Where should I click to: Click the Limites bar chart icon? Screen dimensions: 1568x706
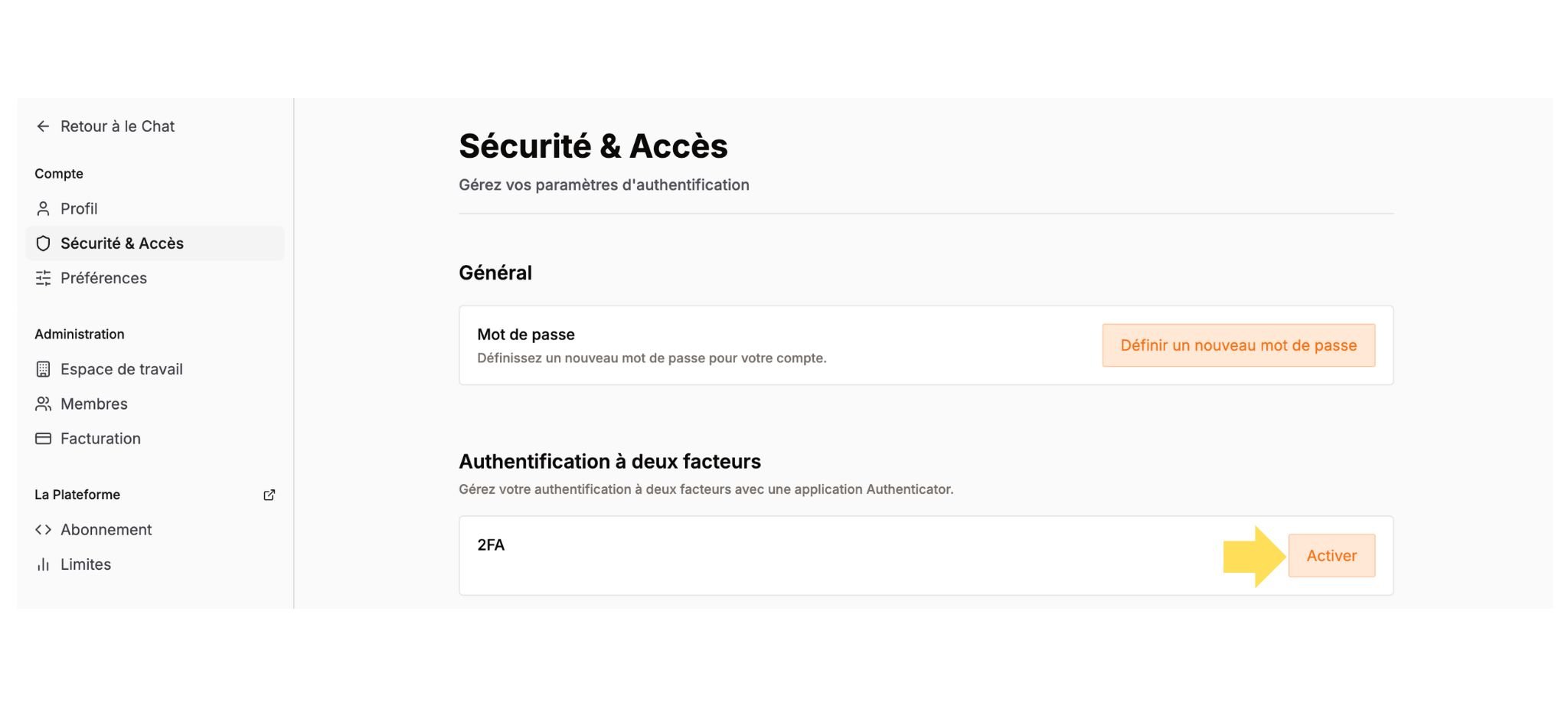pyautogui.click(x=44, y=564)
